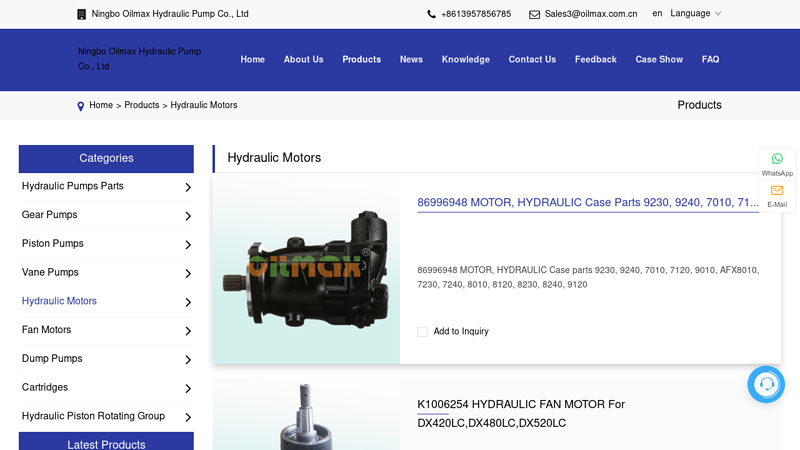Click the Categories sidebar header
The image size is (800, 450).
[x=106, y=159]
